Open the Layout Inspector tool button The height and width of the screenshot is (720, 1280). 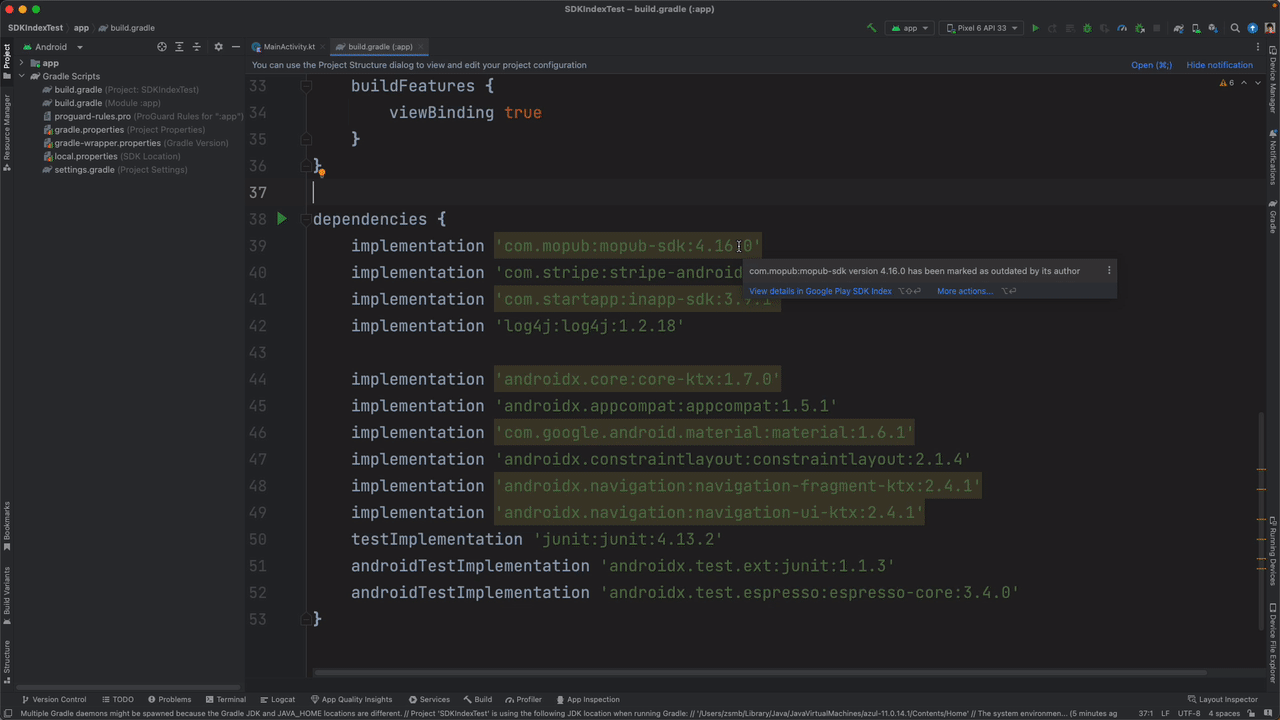pos(1222,700)
